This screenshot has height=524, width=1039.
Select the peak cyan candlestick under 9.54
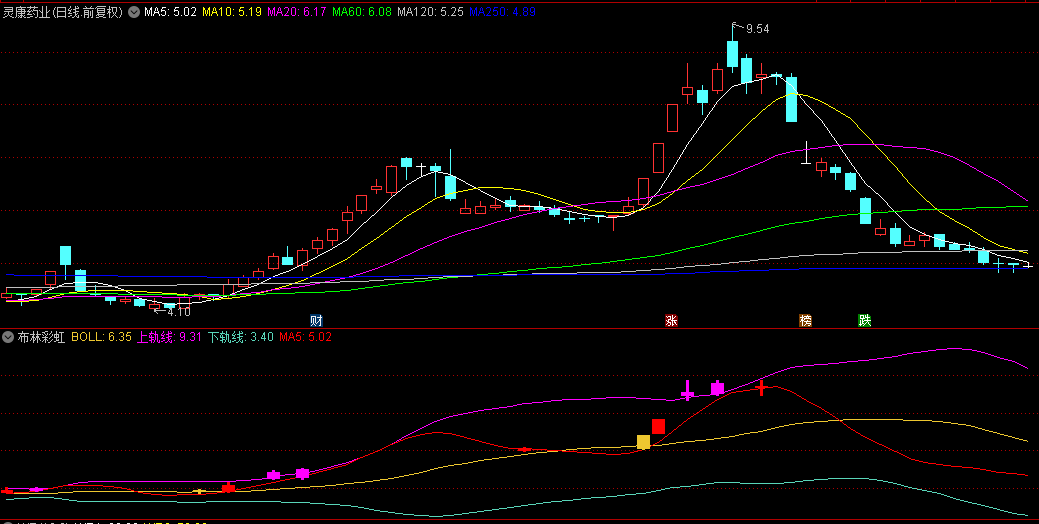732,53
